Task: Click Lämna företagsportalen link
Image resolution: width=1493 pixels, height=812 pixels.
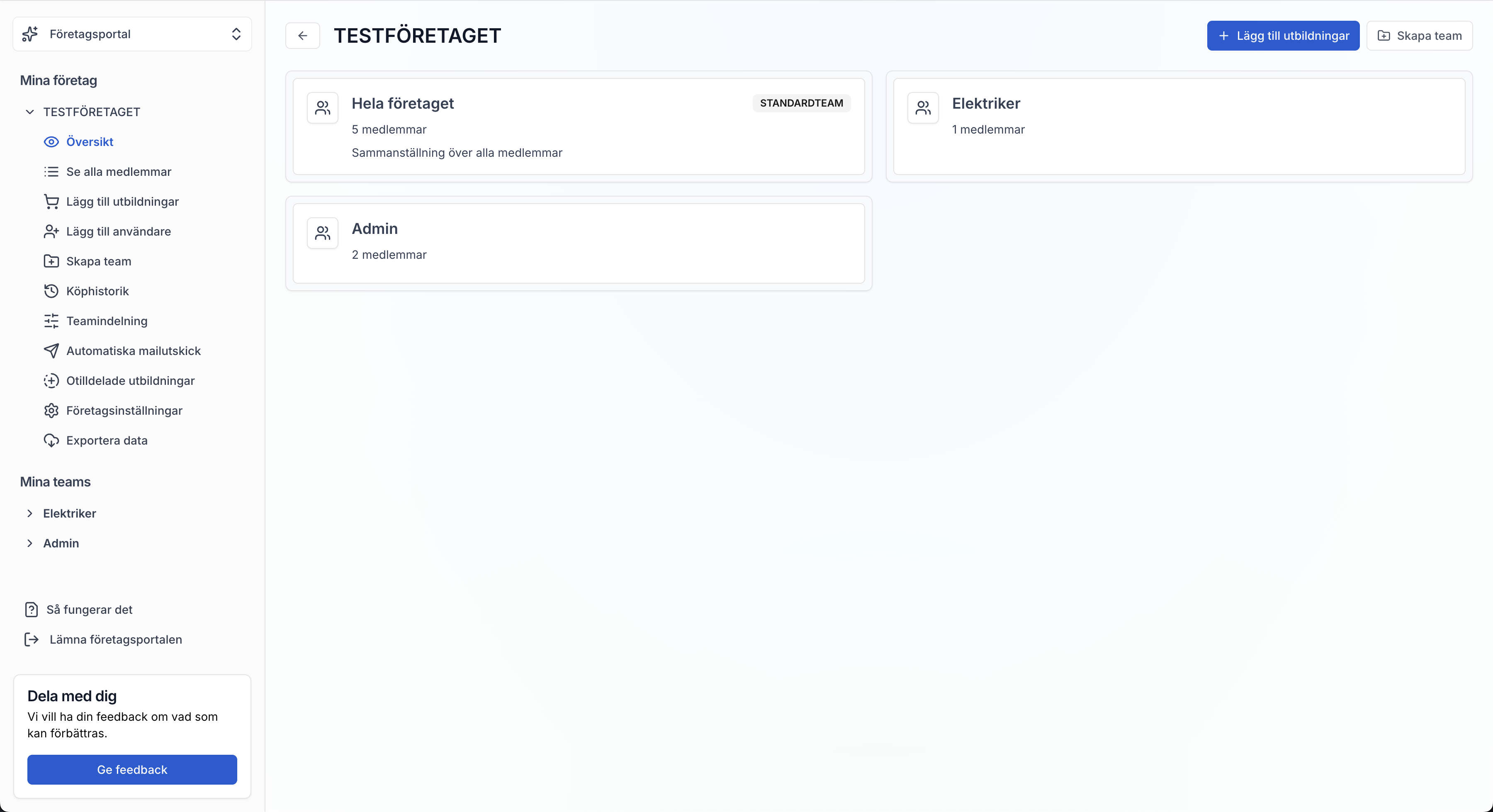Action: pyautogui.click(x=115, y=640)
